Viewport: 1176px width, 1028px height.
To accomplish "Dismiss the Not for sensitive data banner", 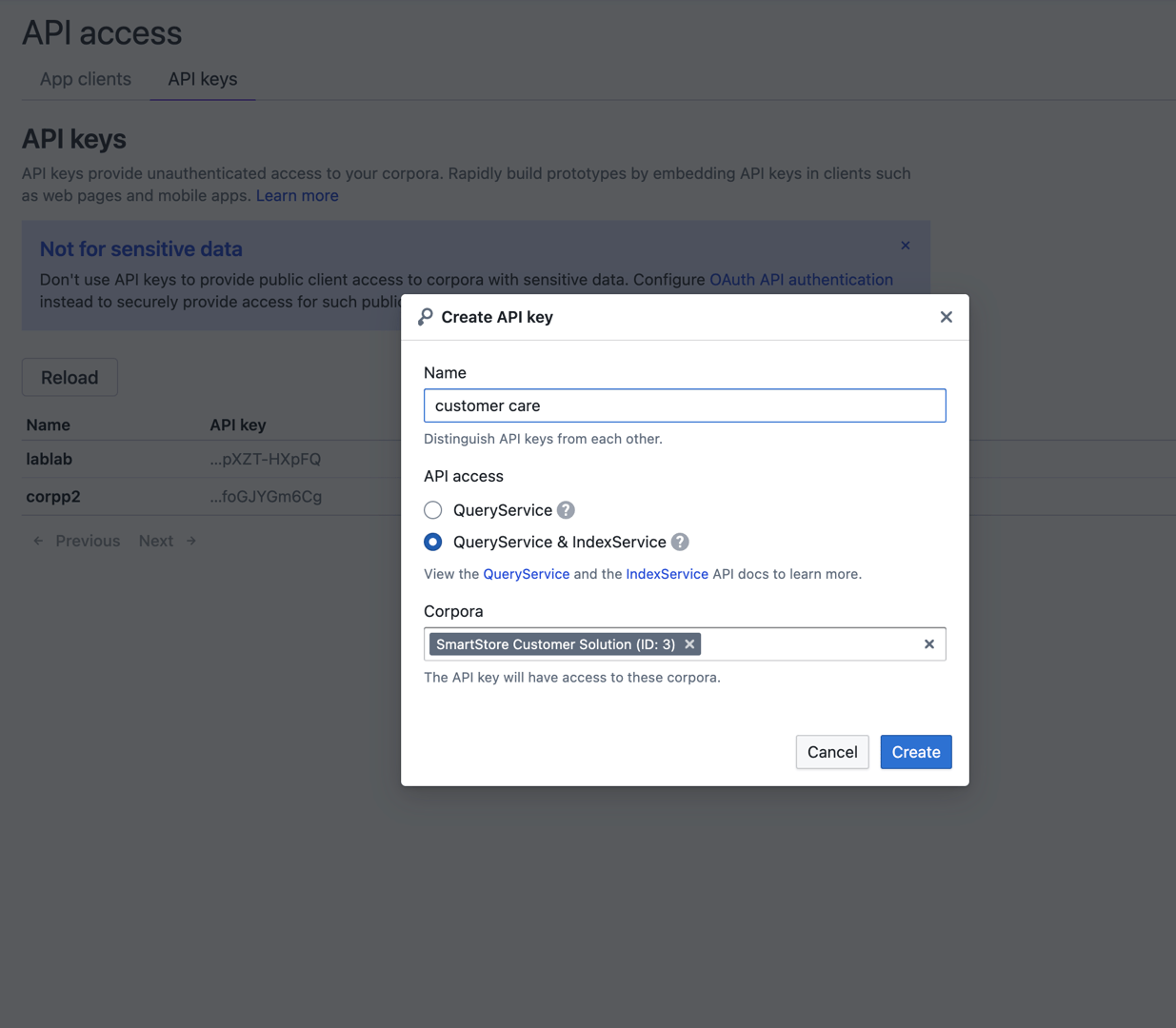I will (x=906, y=246).
